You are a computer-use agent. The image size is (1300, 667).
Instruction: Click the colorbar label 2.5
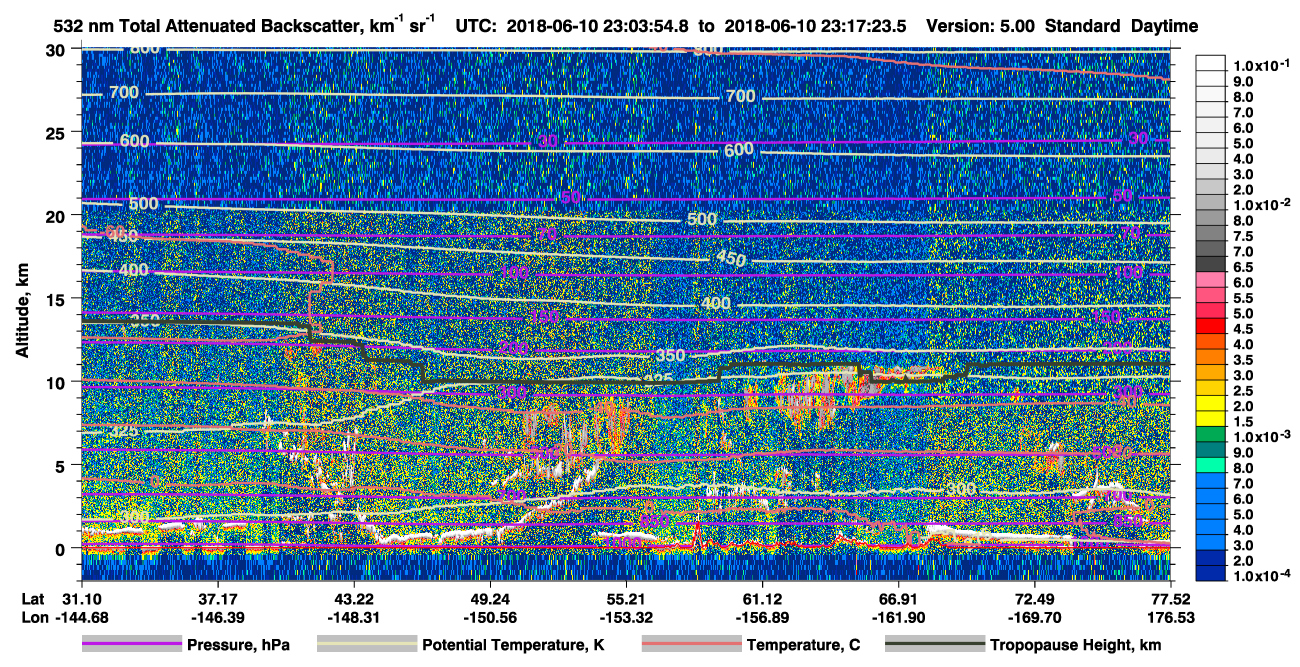(x=1241, y=390)
